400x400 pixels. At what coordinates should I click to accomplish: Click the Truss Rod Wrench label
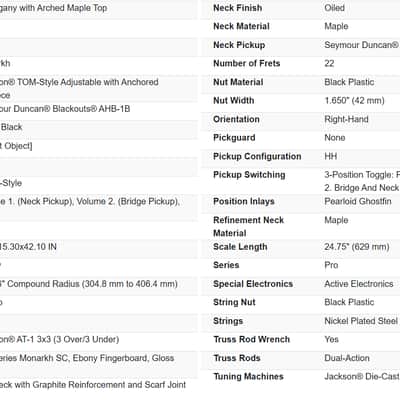252,339
